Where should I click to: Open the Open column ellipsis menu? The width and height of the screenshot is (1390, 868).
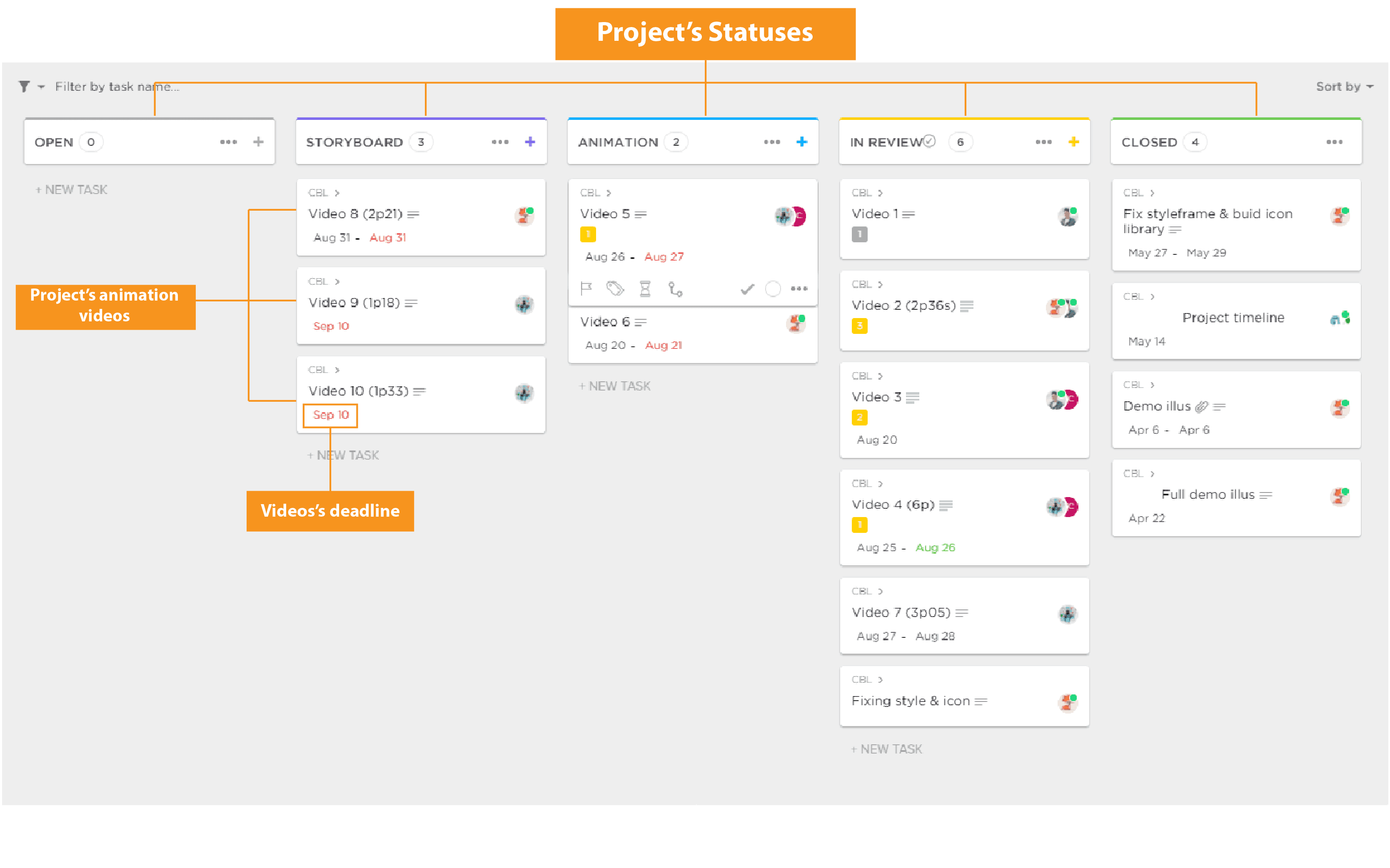(229, 142)
